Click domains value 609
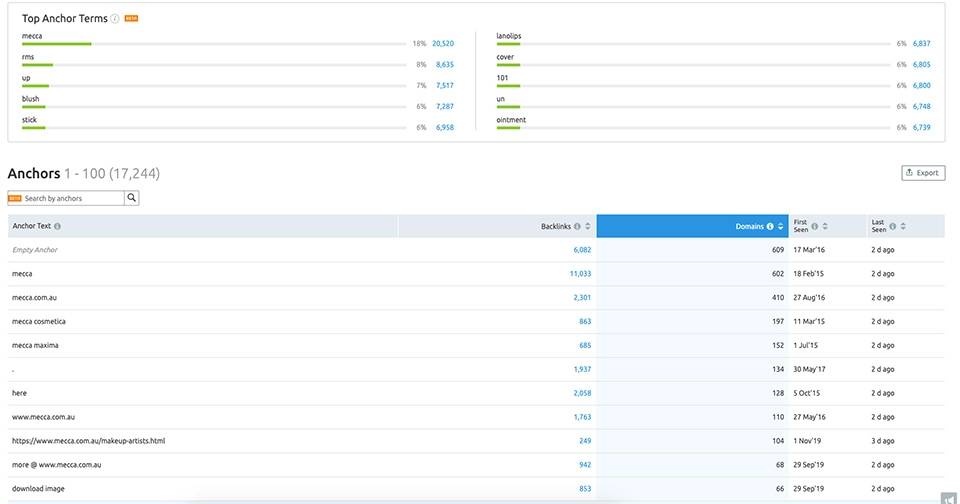960x504 pixels. pos(778,250)
